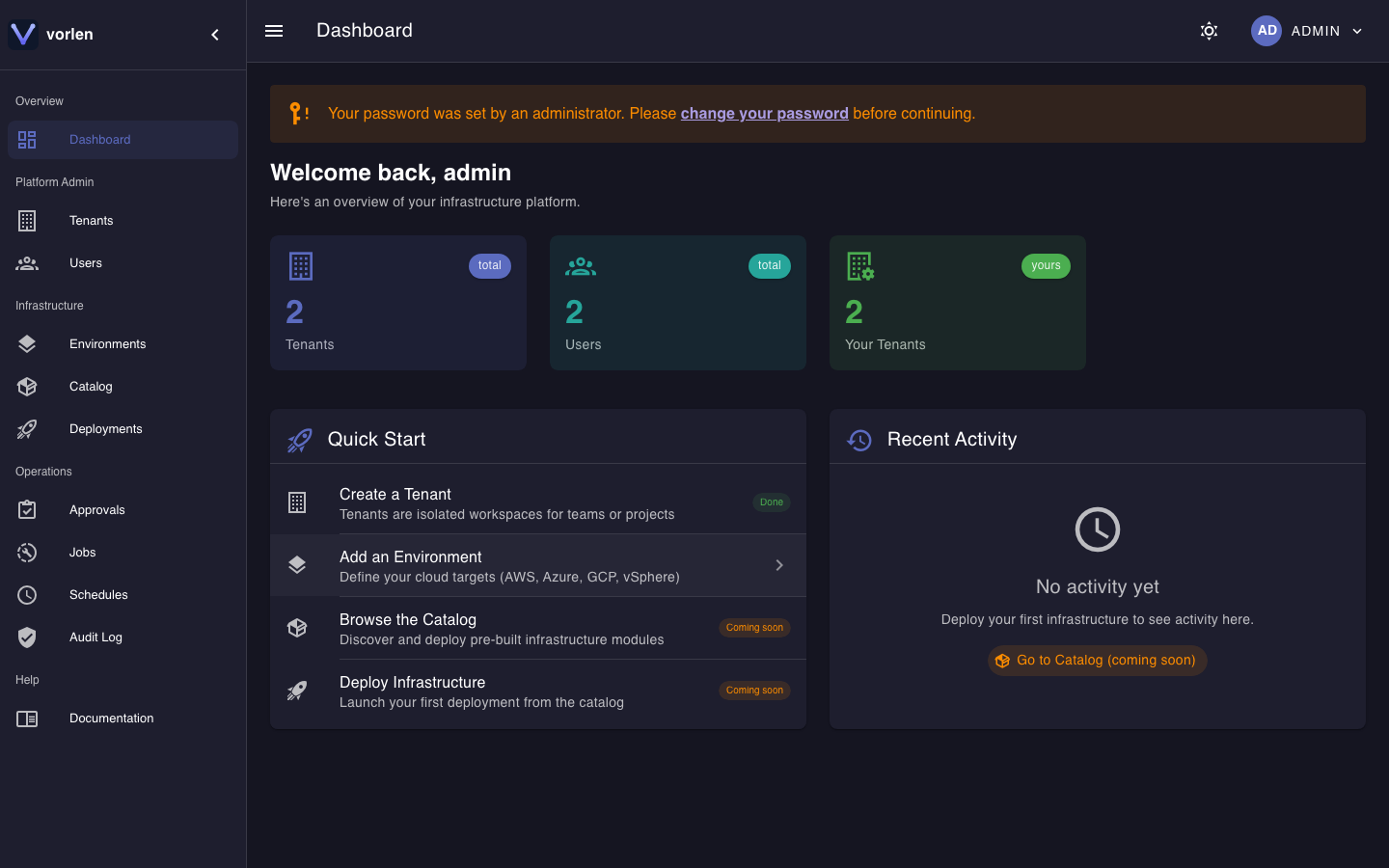Open Deployments from the sidebar
The image size is (1389, 868).
(123, 429)
